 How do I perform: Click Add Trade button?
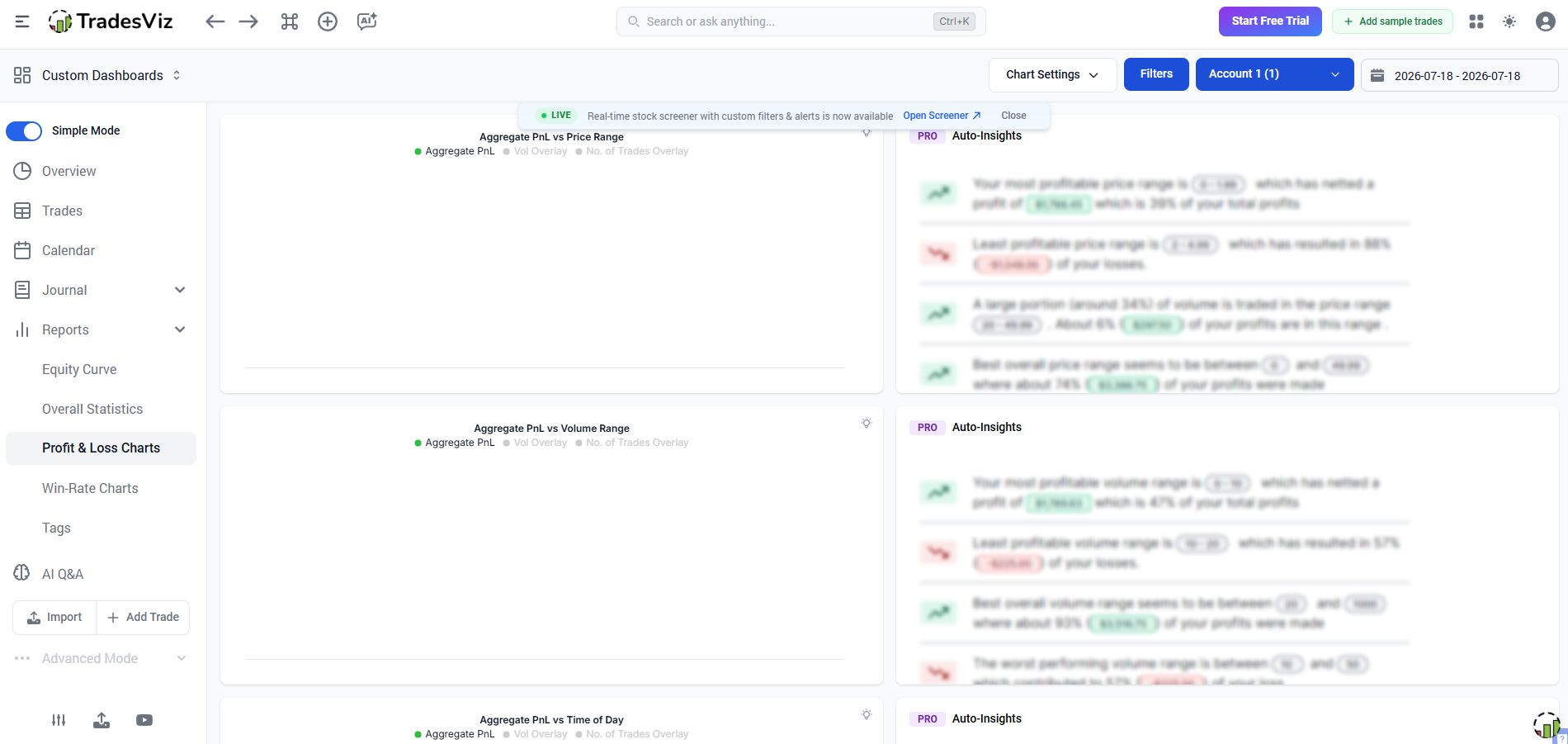pyautogui.click(x=143, y=618)
